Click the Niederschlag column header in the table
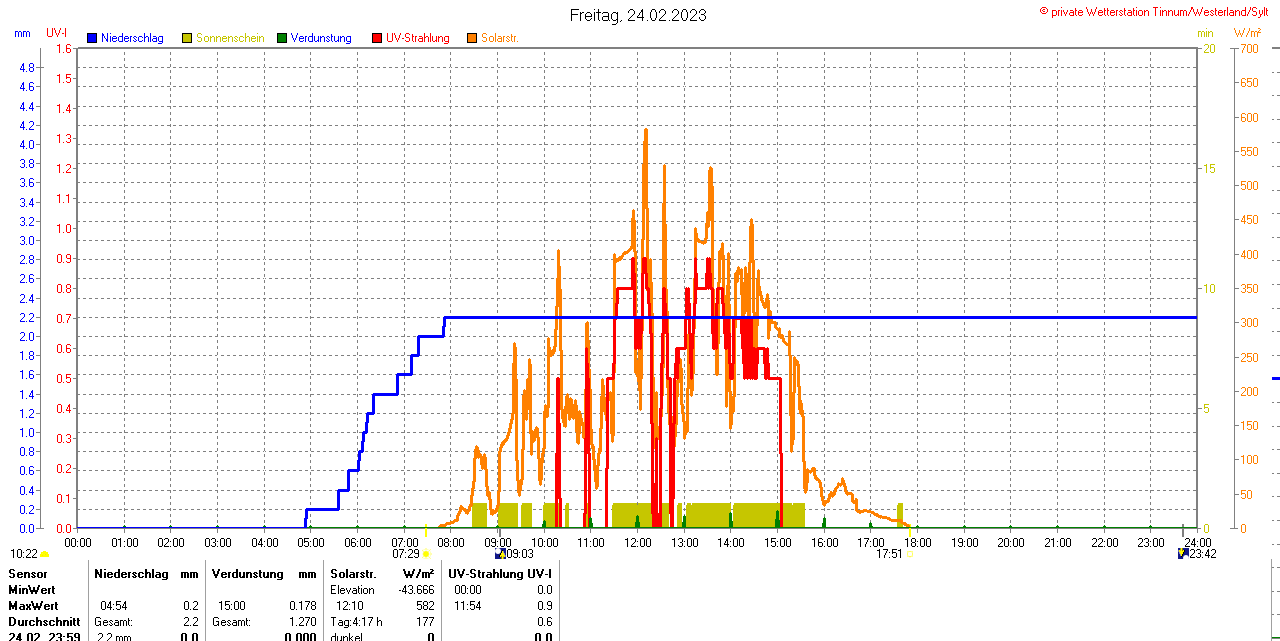Screen dimensions: 1280x641 [132, 574]
